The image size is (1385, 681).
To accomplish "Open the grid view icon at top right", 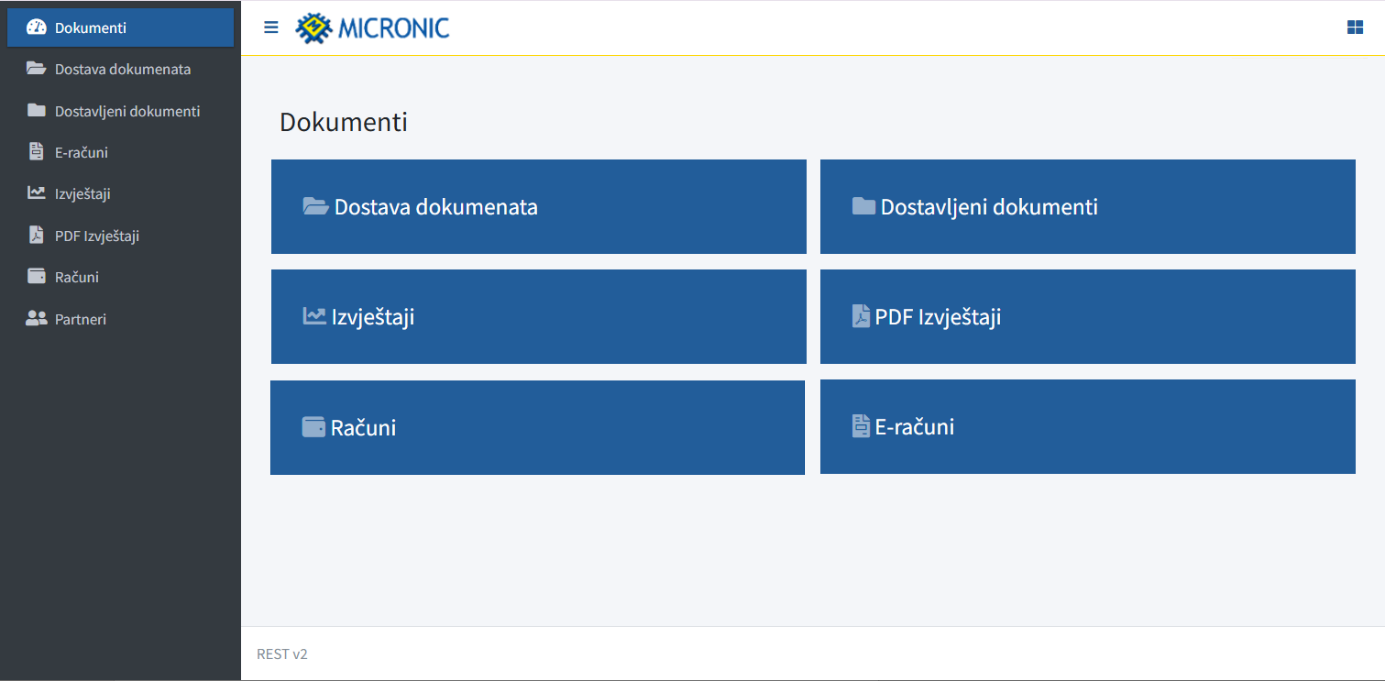I will (1355, 27).
